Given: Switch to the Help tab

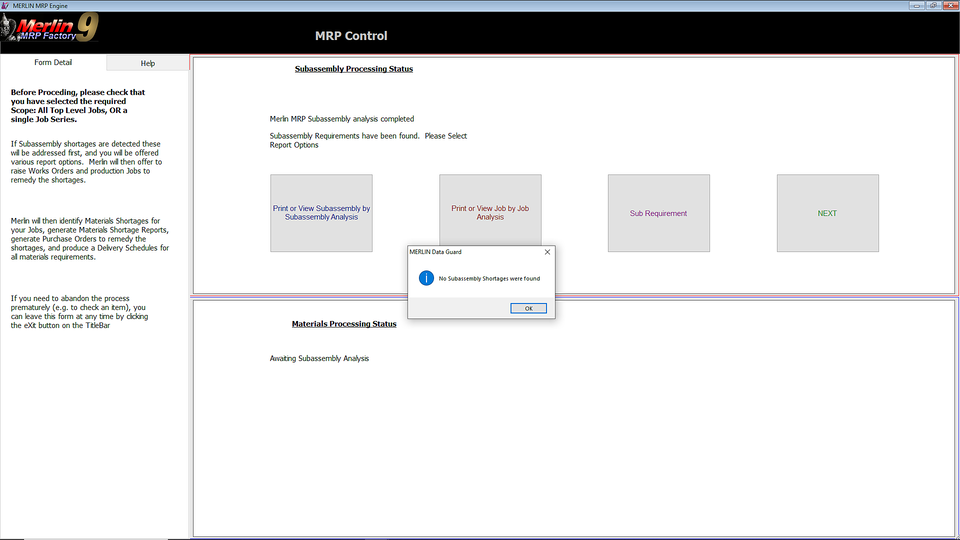Looking at the screenshot, I should click(148, 63).
